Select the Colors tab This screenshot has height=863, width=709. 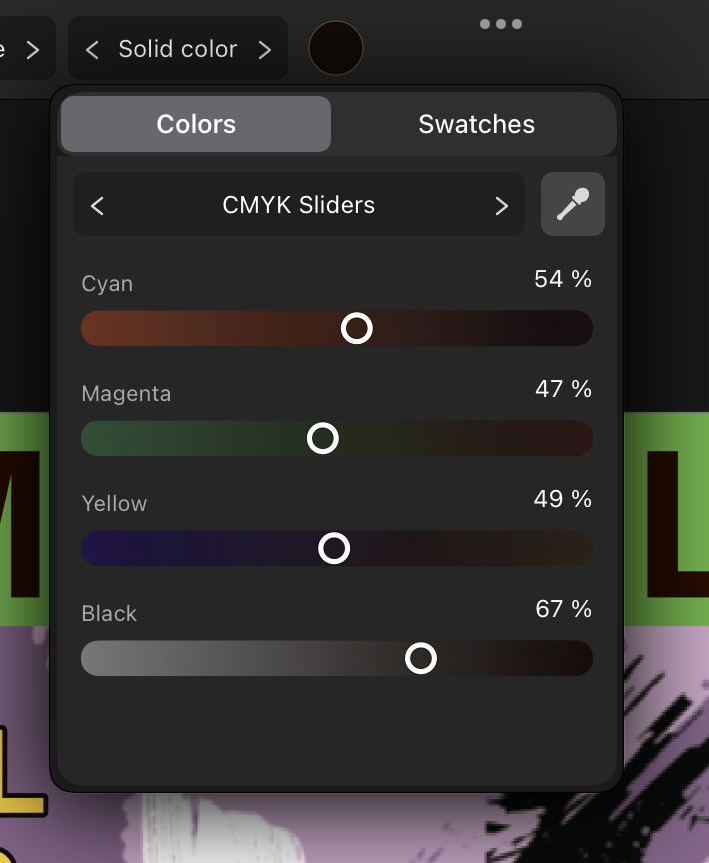click(x=195, y=124)
